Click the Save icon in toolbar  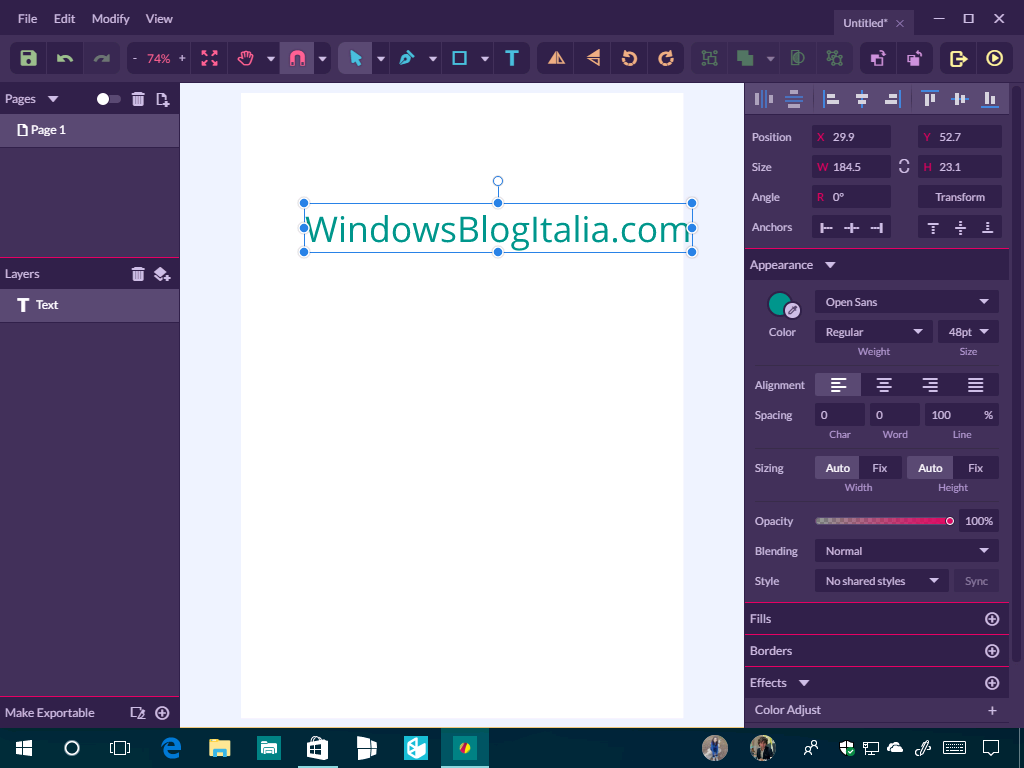28,58
